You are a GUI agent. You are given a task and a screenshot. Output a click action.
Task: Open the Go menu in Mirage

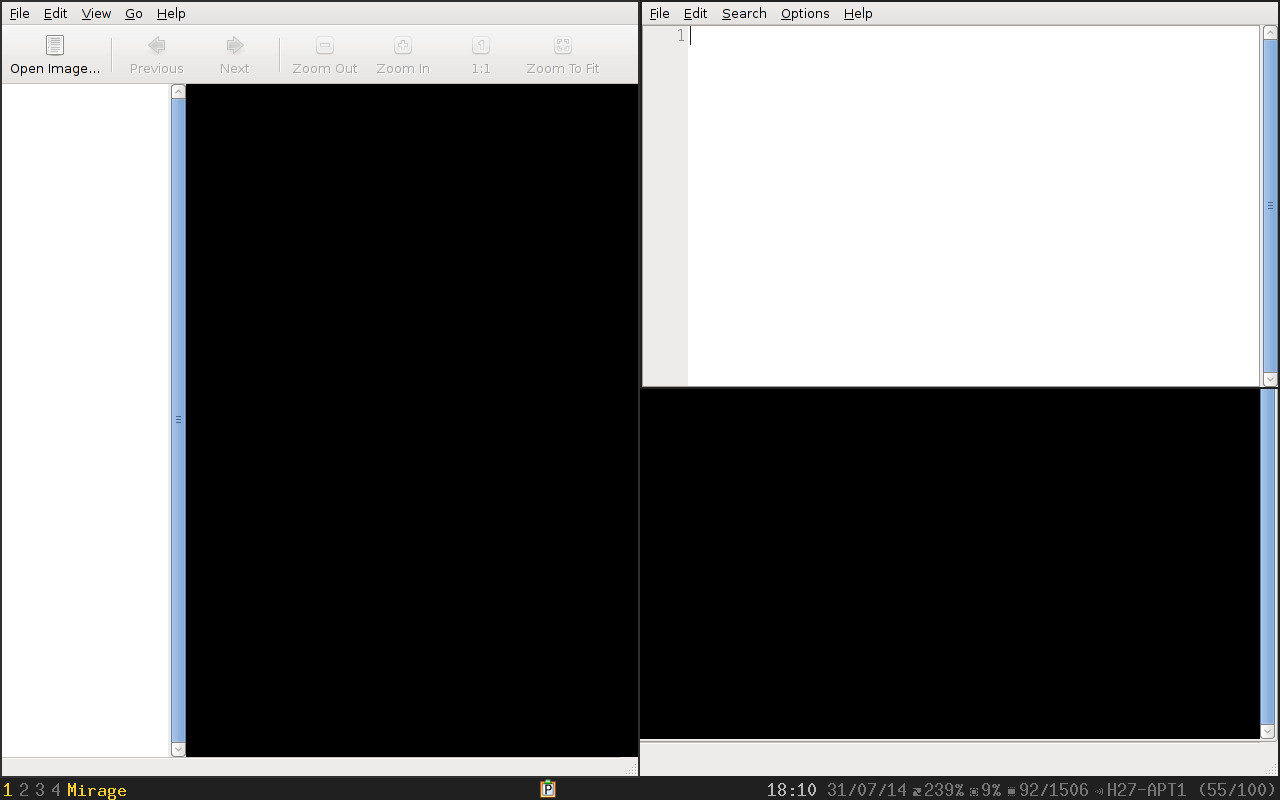(134, 14)
